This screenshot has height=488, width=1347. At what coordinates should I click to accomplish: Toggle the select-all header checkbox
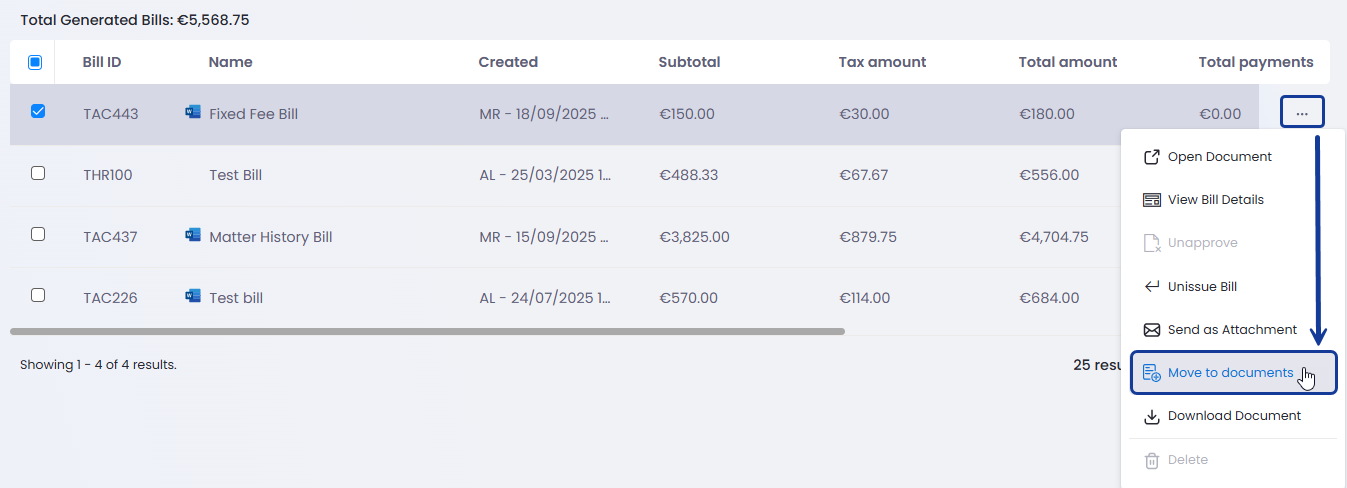click(35, 62)
